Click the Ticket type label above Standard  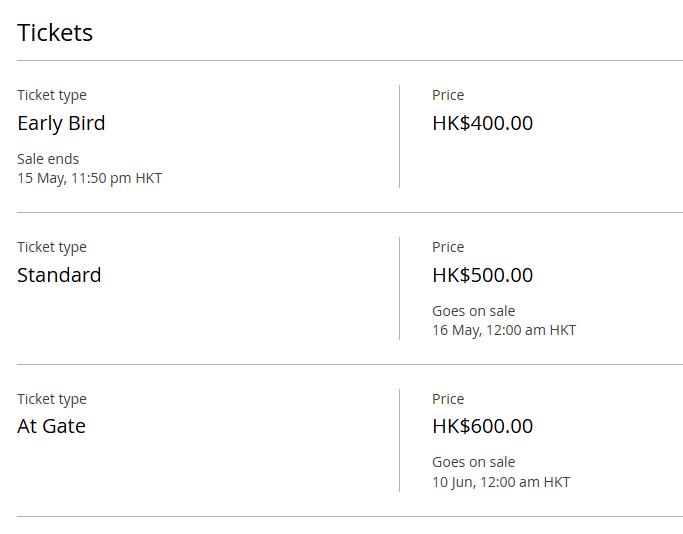click(x=52, y=247)
